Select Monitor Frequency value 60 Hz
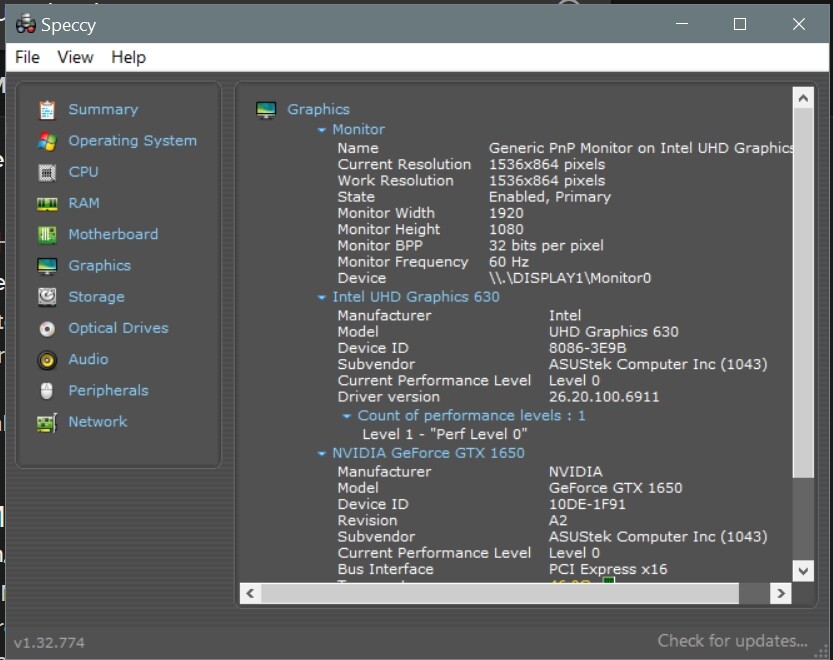This screenshot has height=660, width=833. [x=508, y=262]
